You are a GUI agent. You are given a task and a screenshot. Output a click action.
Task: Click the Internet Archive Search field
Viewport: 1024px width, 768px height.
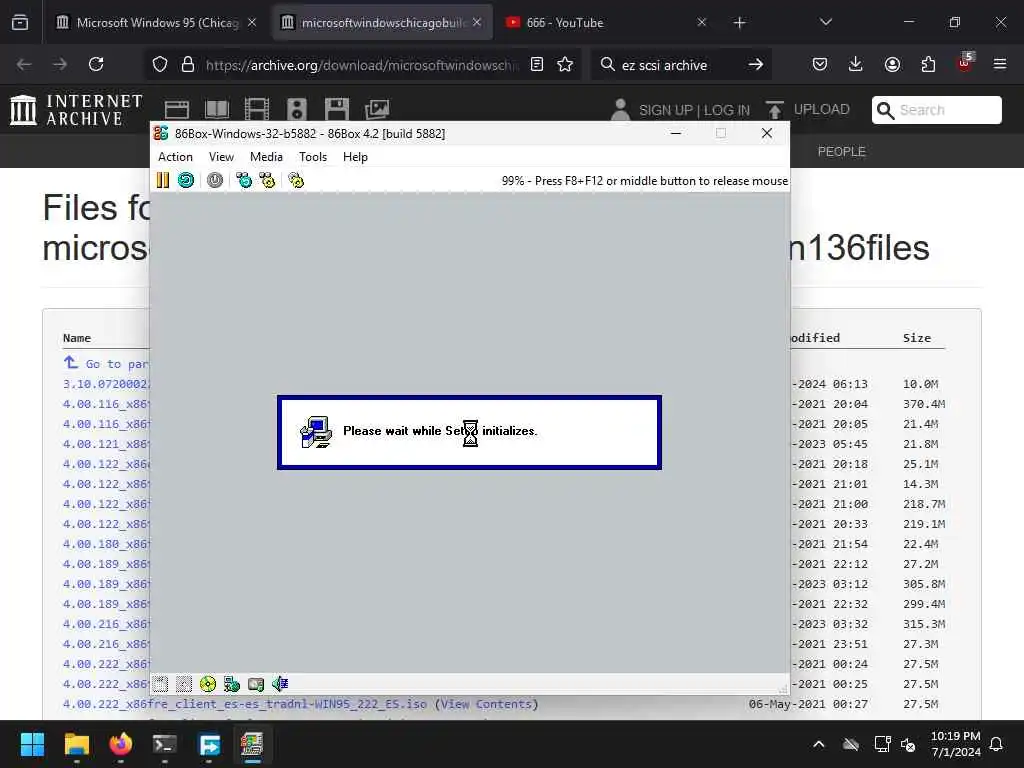point(936,110)
